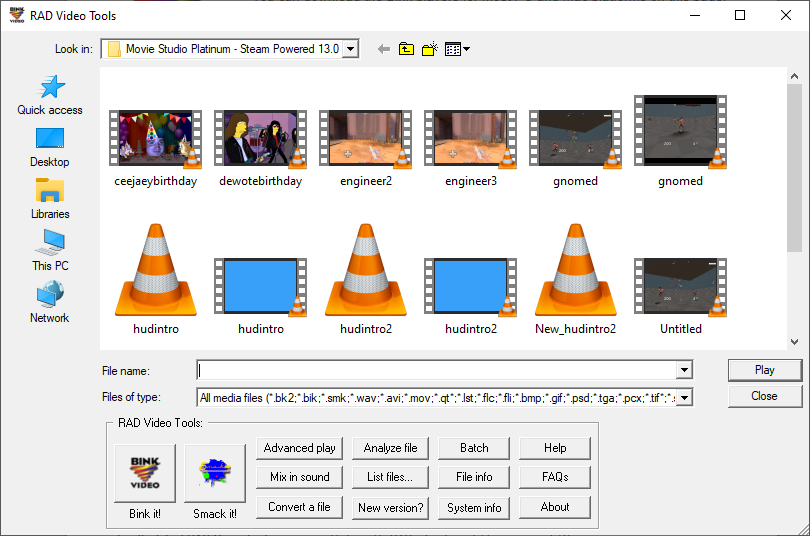Check New version? button
This screenshot has height=536, width=810.
tap(390, 508)
